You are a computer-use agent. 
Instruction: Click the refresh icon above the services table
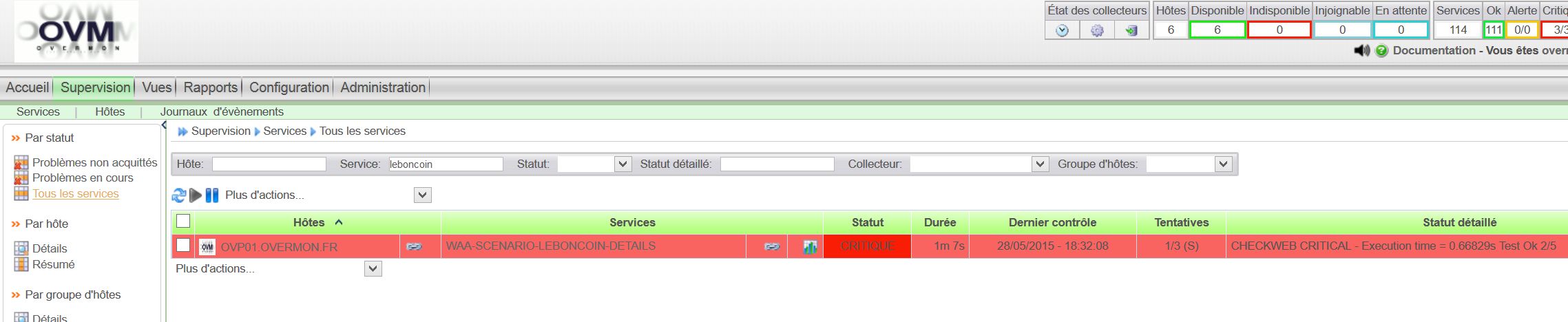pos(178,195)
